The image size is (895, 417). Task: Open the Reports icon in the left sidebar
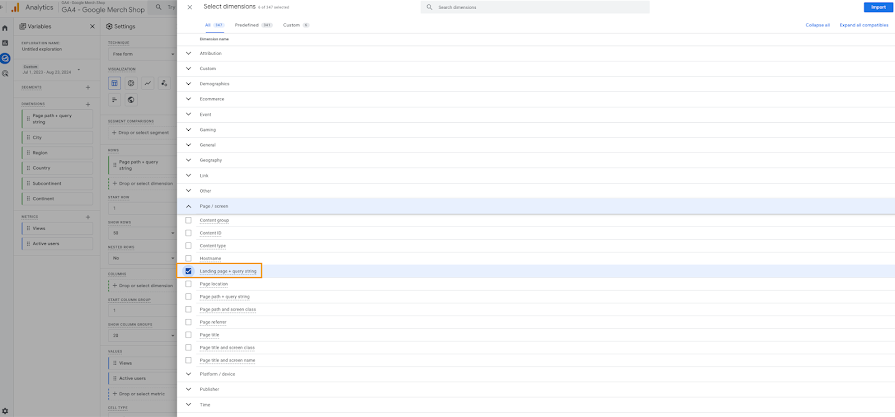click(x=5, y=43)
